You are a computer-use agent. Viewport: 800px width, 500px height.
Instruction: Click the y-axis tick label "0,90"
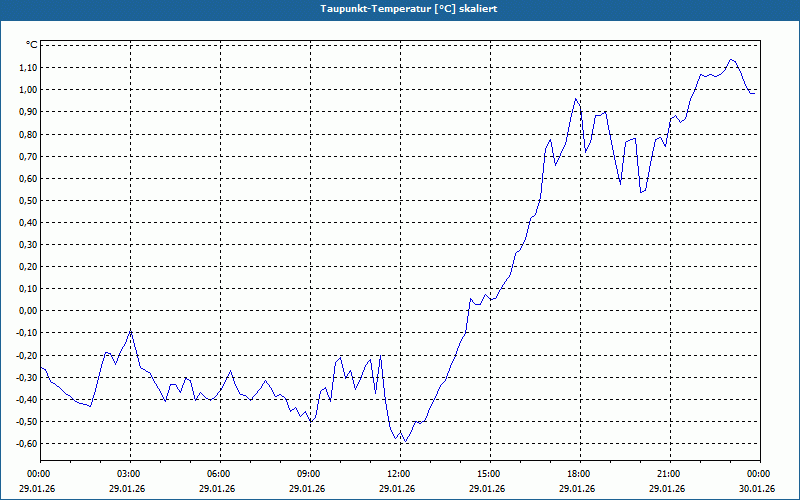[x=29, y=112]
